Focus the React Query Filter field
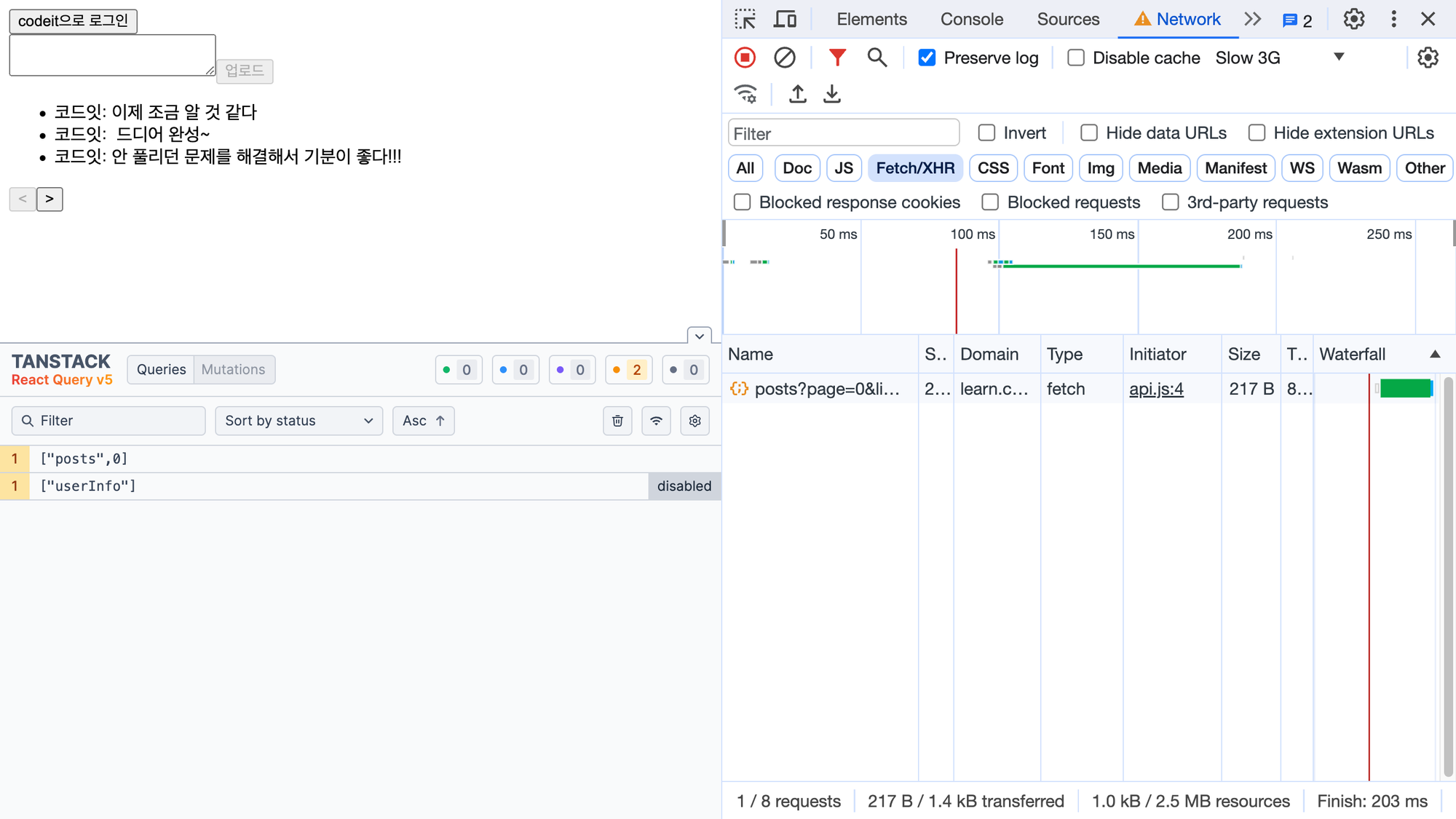This screenshot has width=1456, height=819. 108,421
